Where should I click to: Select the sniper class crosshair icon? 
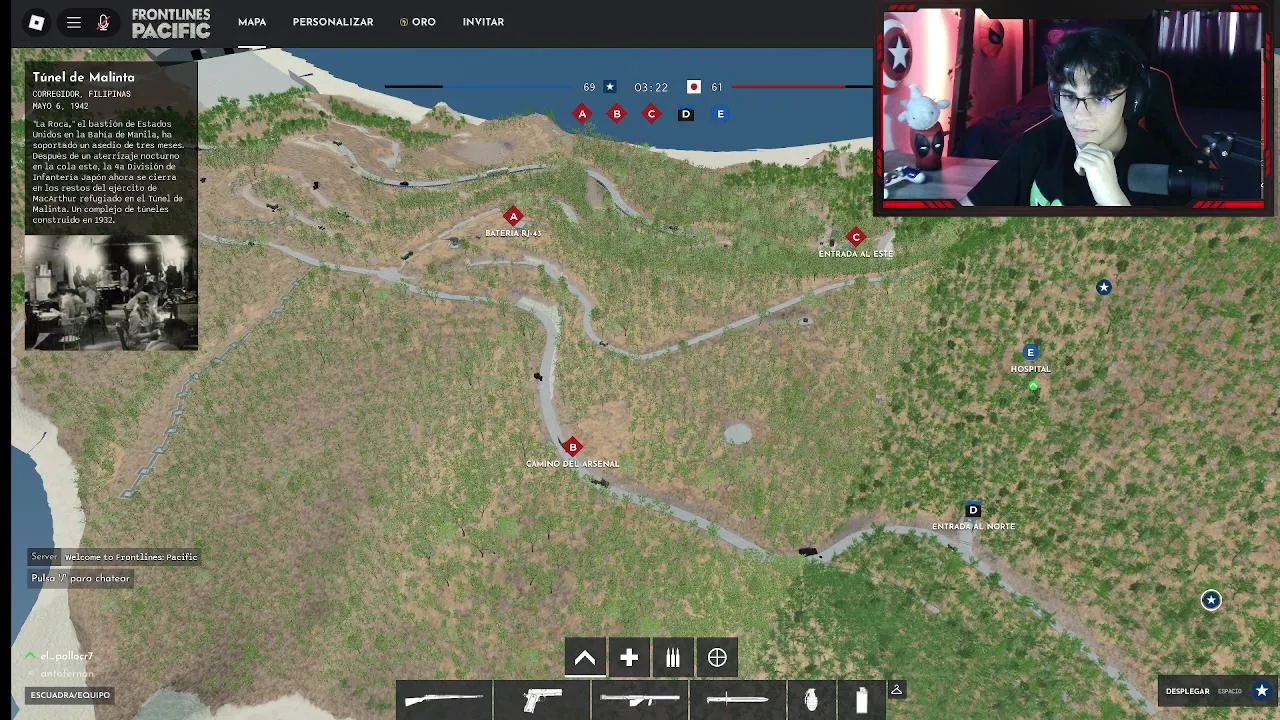click(x=717, y=658)
